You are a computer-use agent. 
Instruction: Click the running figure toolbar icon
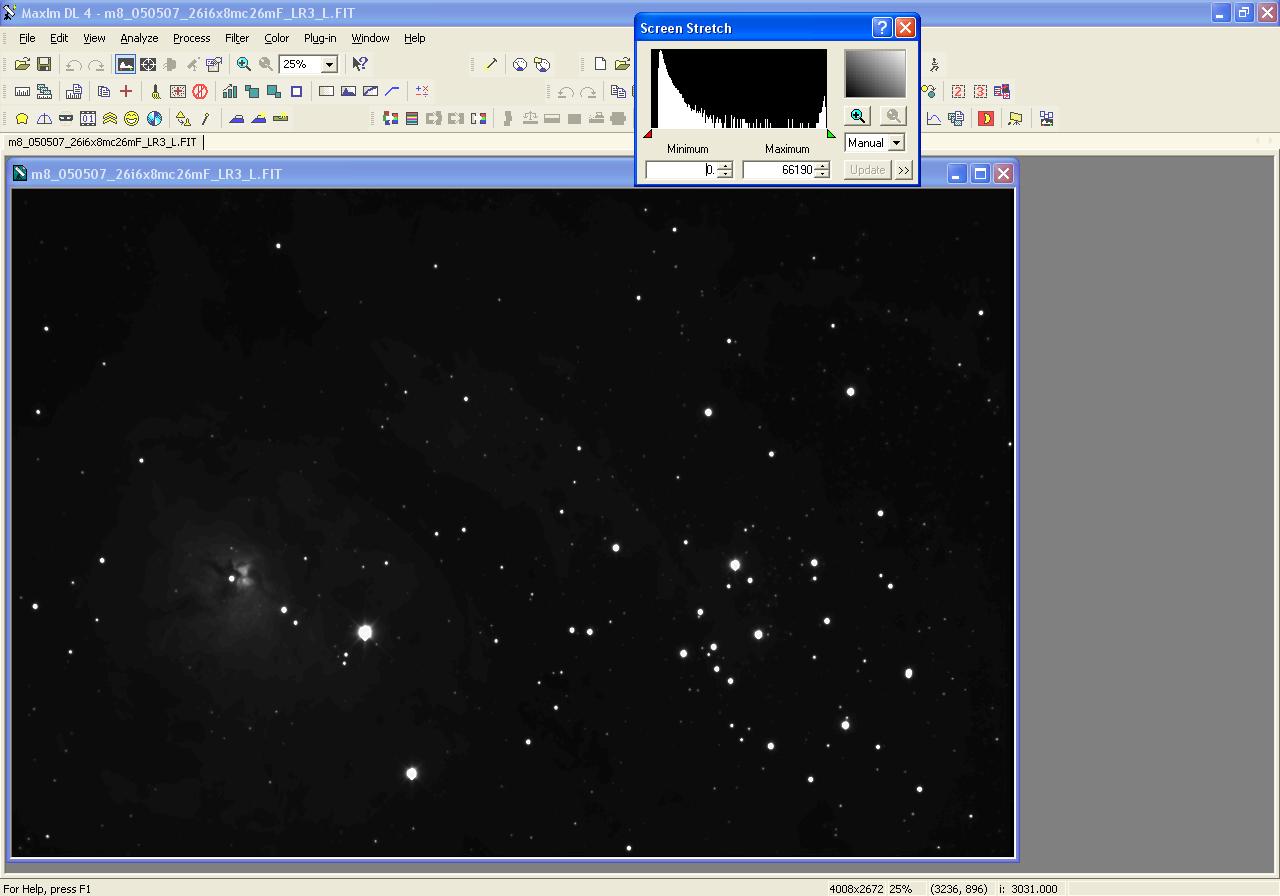click(x=934, y=64)
